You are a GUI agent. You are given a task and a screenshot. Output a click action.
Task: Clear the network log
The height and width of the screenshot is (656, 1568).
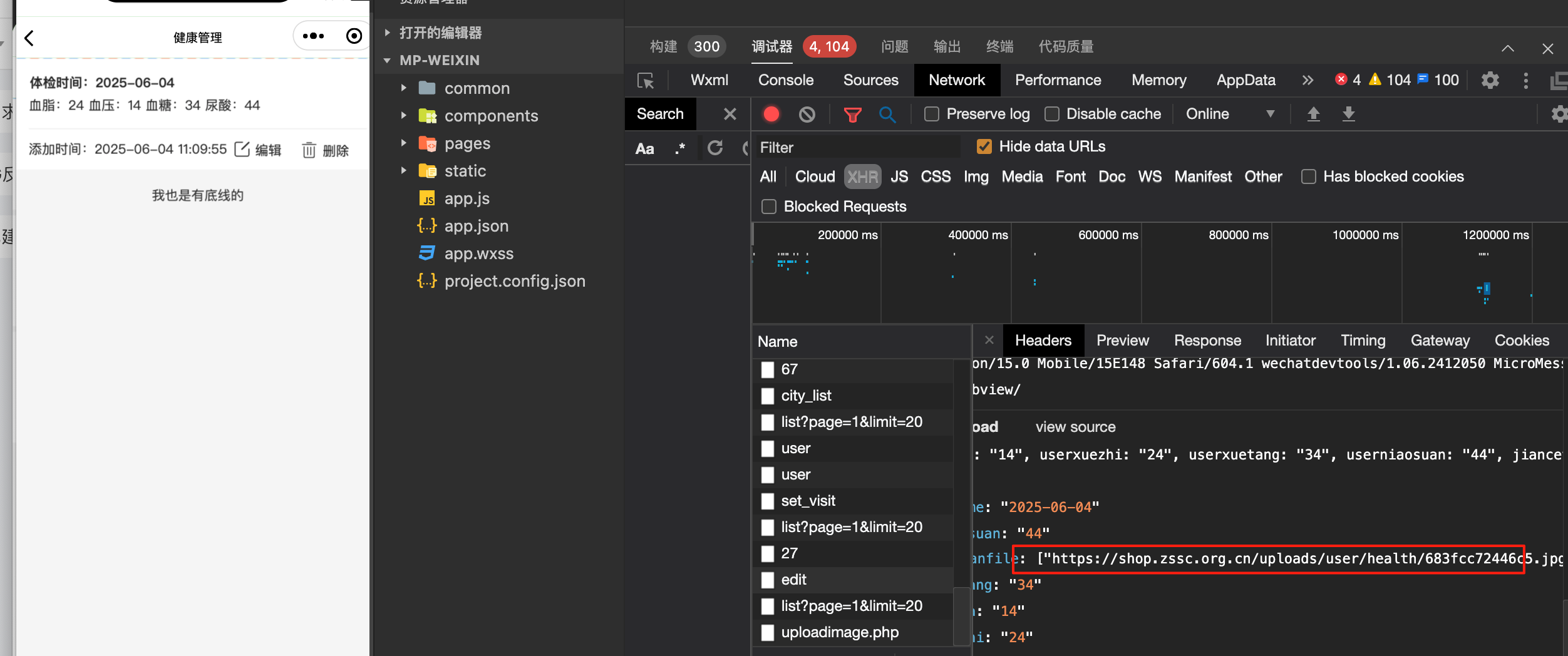point(807,114)
